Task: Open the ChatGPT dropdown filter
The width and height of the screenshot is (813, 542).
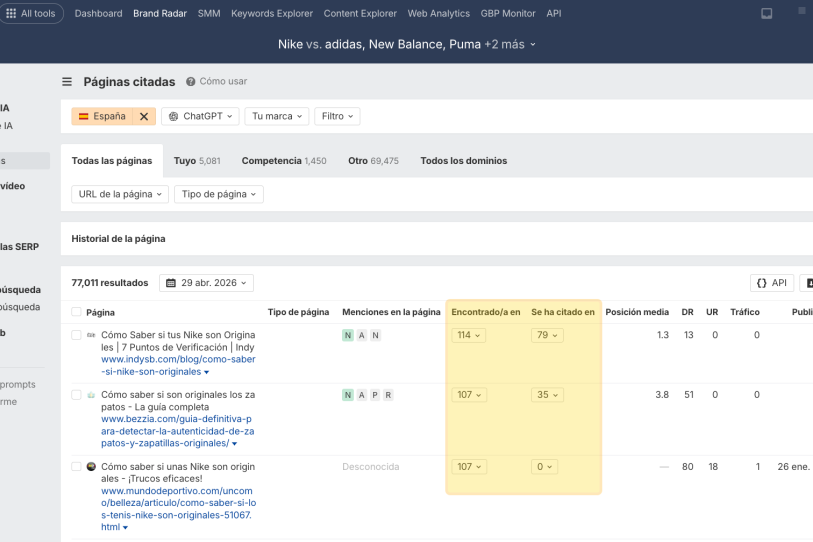Action: tap(200, 116)
